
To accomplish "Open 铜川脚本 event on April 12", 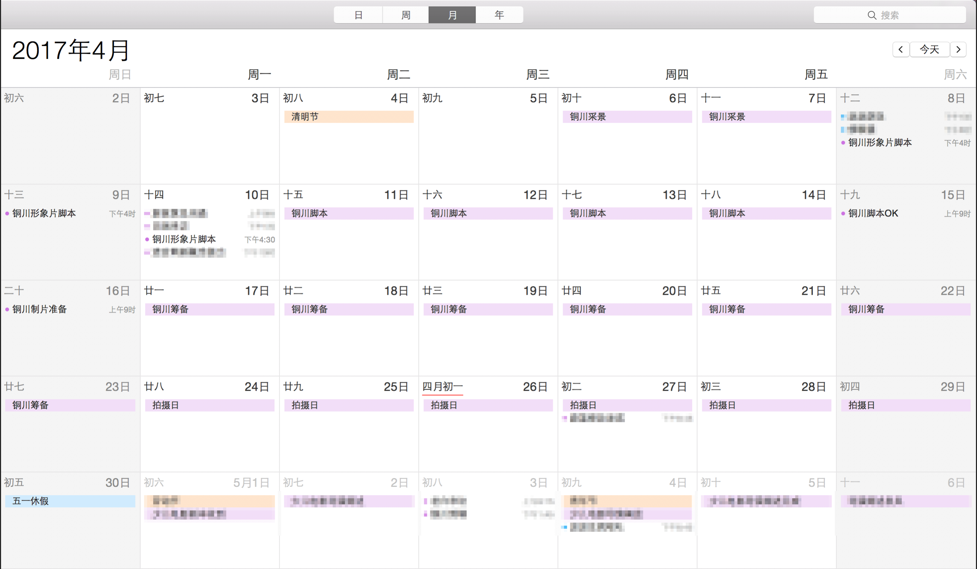I will pos(488,213).
